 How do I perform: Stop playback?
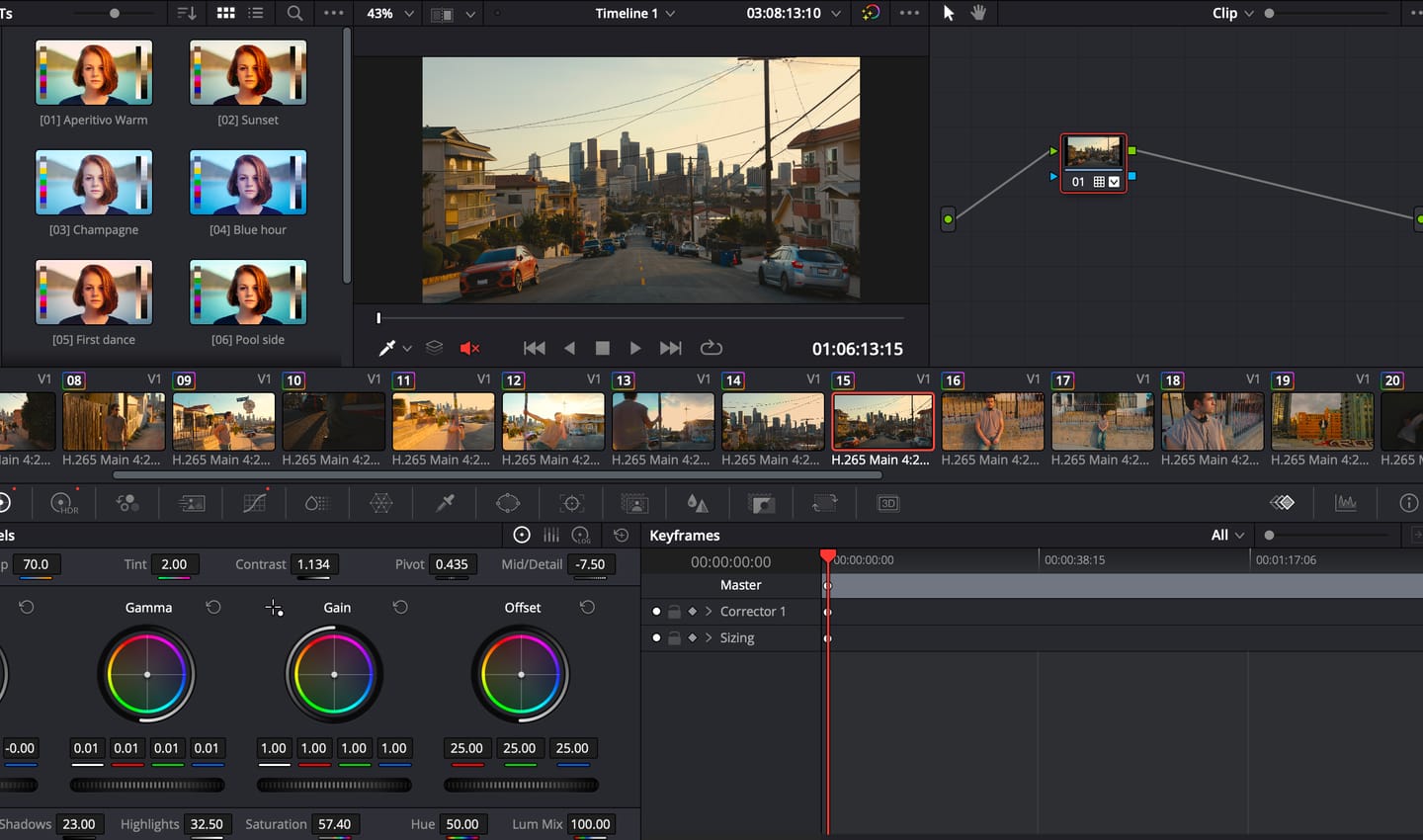pyautogui.click(x=603, y=348)
